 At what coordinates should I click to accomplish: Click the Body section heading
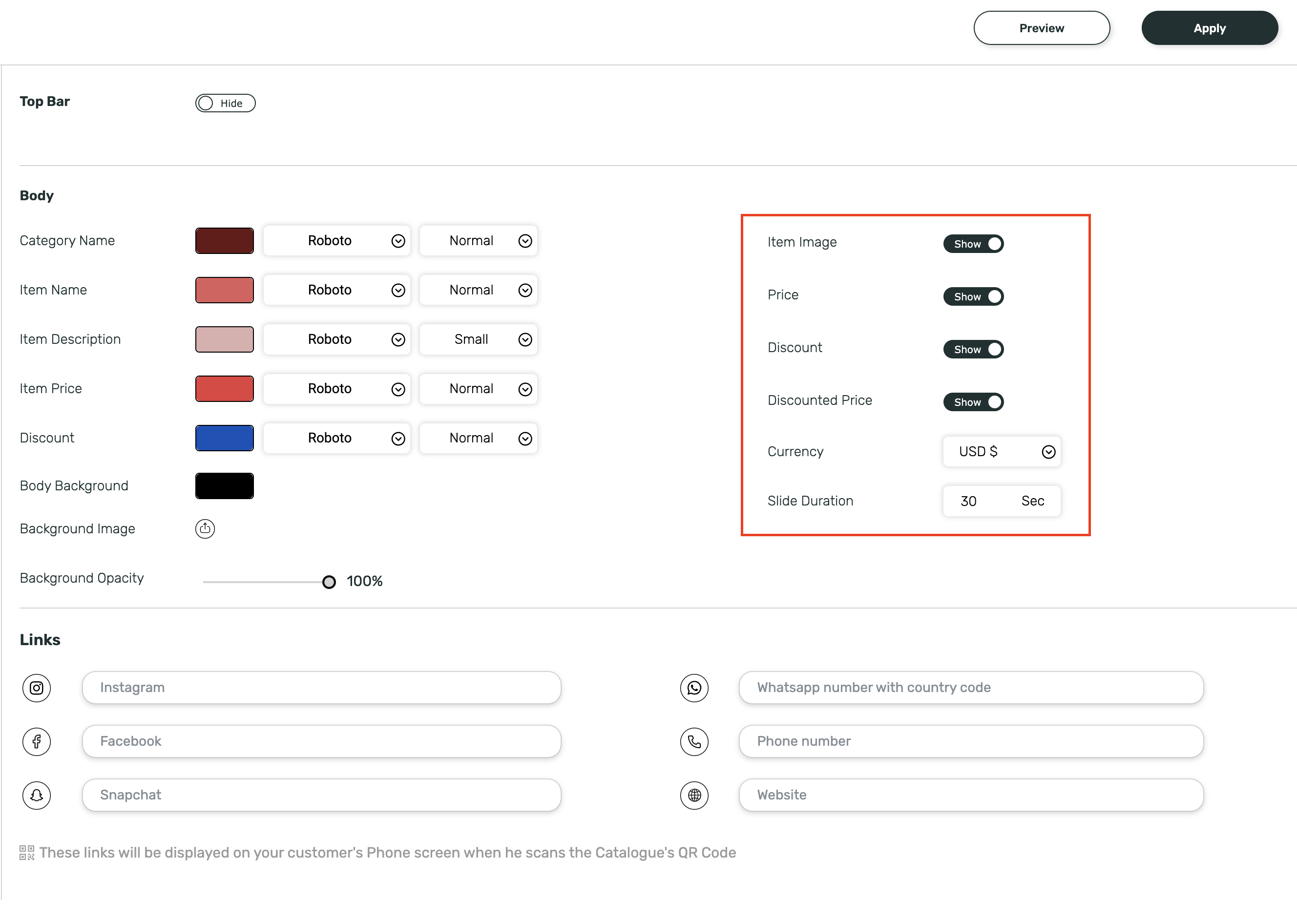pos(37,196)
